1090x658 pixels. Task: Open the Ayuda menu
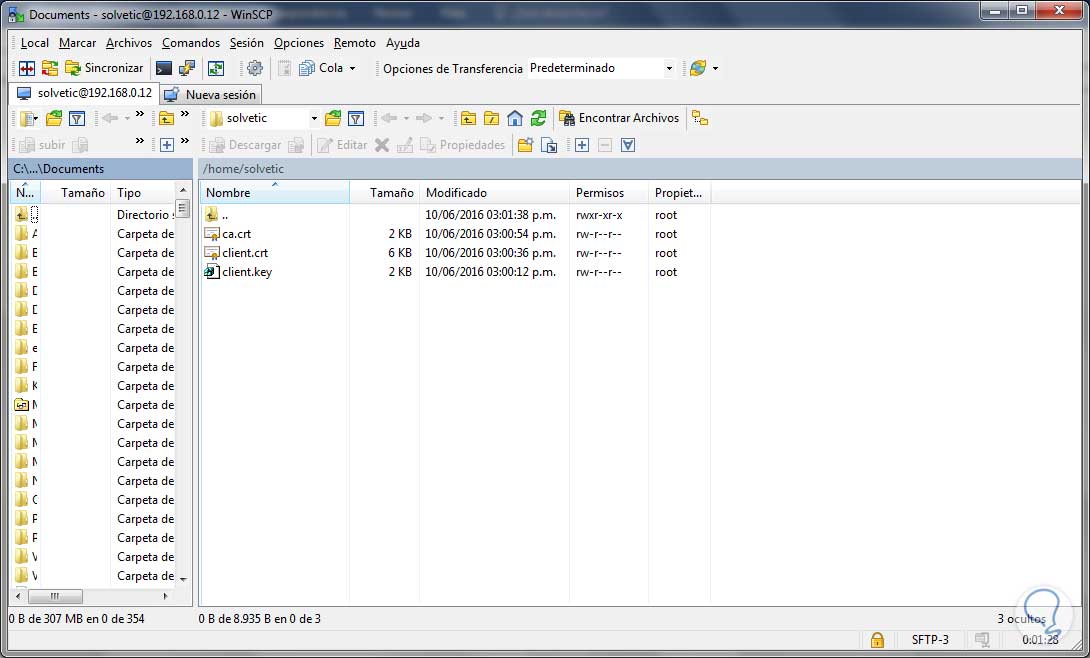[402, 43]
